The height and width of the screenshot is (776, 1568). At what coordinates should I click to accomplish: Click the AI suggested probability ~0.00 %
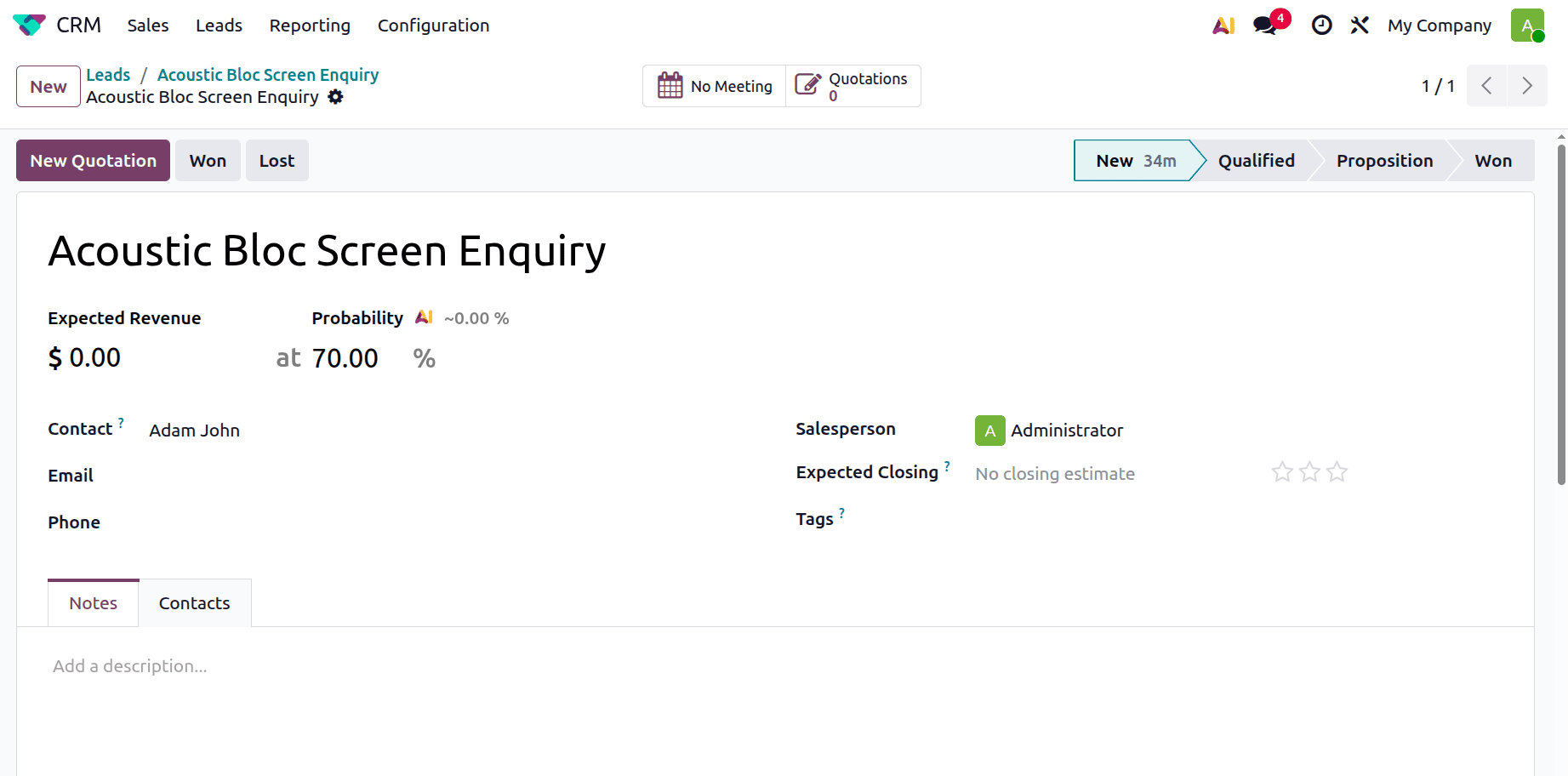coord(476,318)
